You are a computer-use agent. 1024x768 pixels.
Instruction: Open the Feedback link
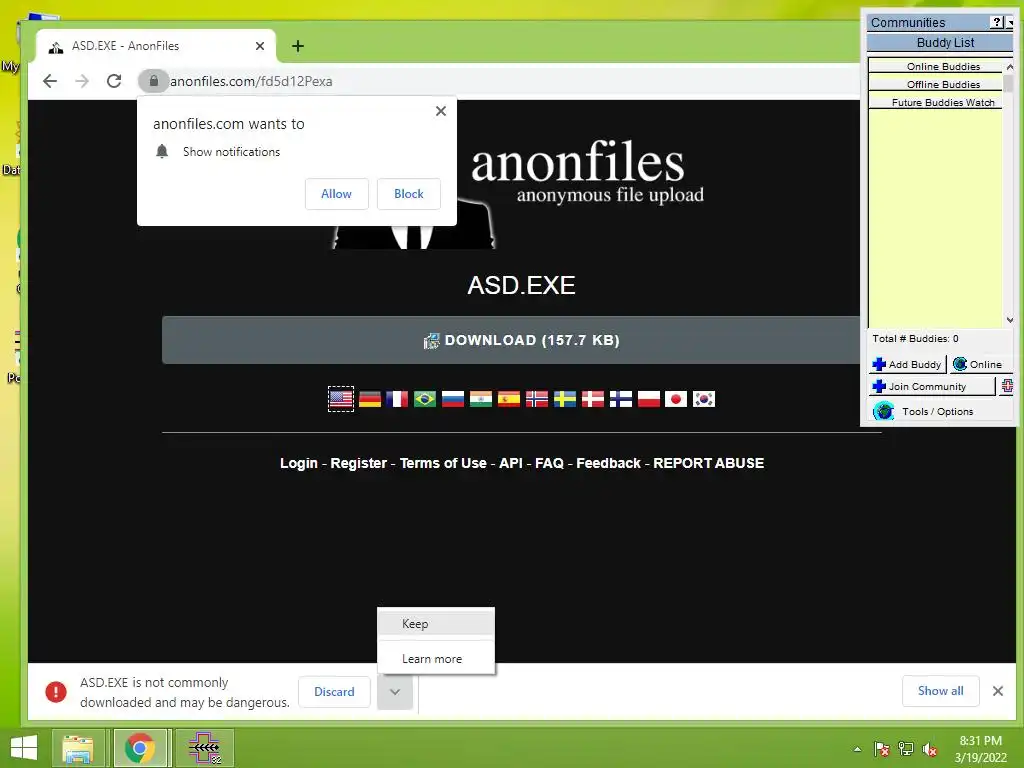tap(608, 463)
